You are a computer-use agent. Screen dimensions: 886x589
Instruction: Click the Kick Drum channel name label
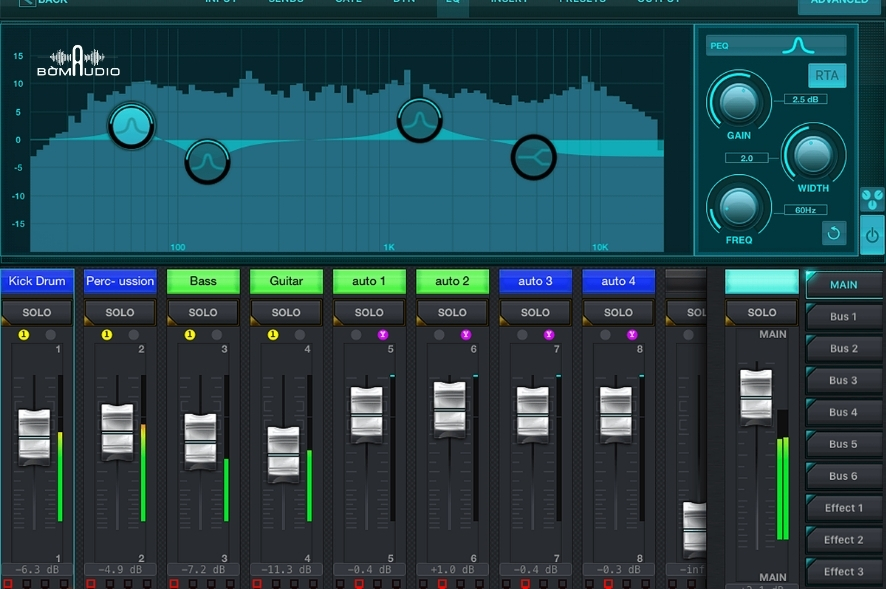(x=37, y=281)
